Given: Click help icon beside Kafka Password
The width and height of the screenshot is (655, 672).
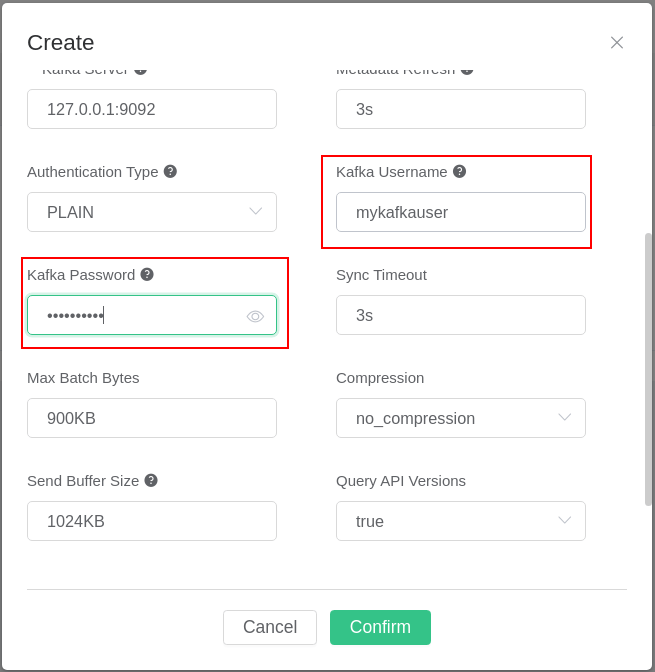Looking at the screenshot, I should click(x=147, y=274).
